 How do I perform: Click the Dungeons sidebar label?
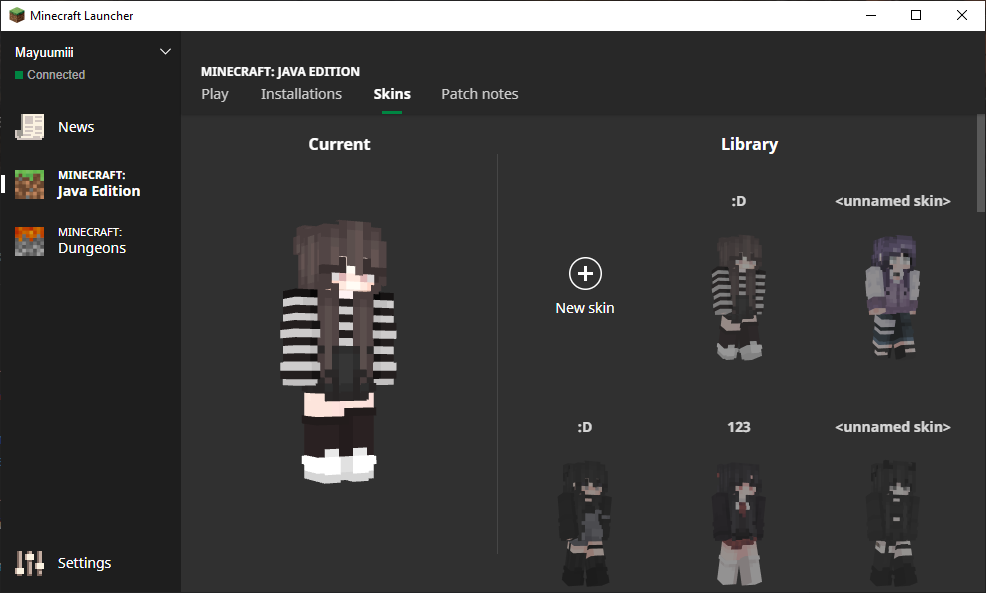pyautogui.click(x=92, y=248)
